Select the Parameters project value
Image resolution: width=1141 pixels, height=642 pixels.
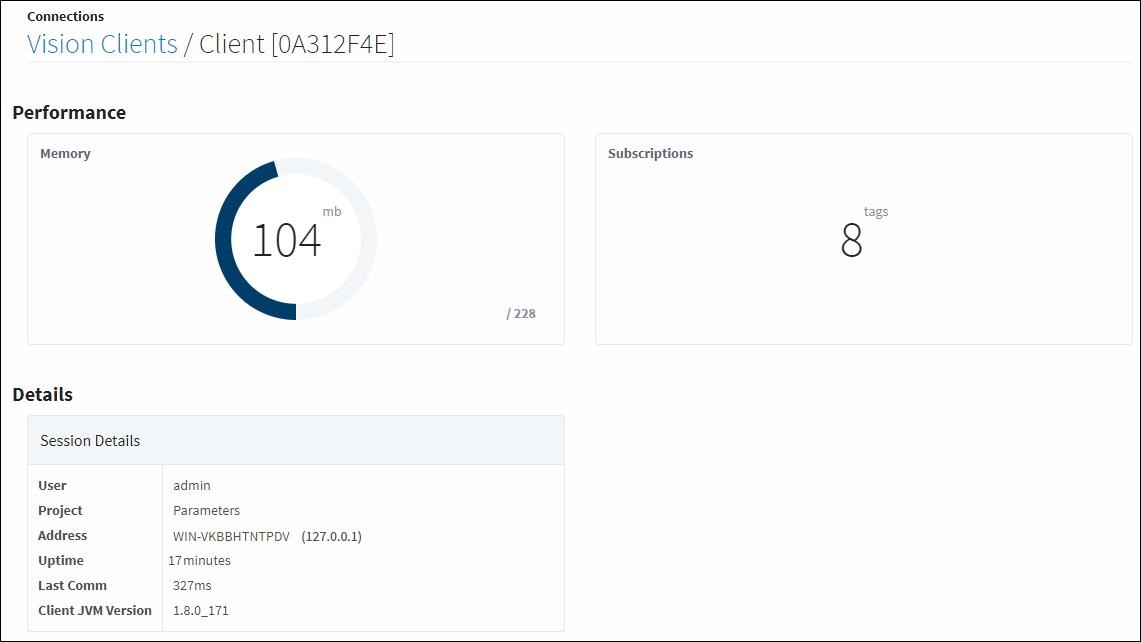[207, 511]
